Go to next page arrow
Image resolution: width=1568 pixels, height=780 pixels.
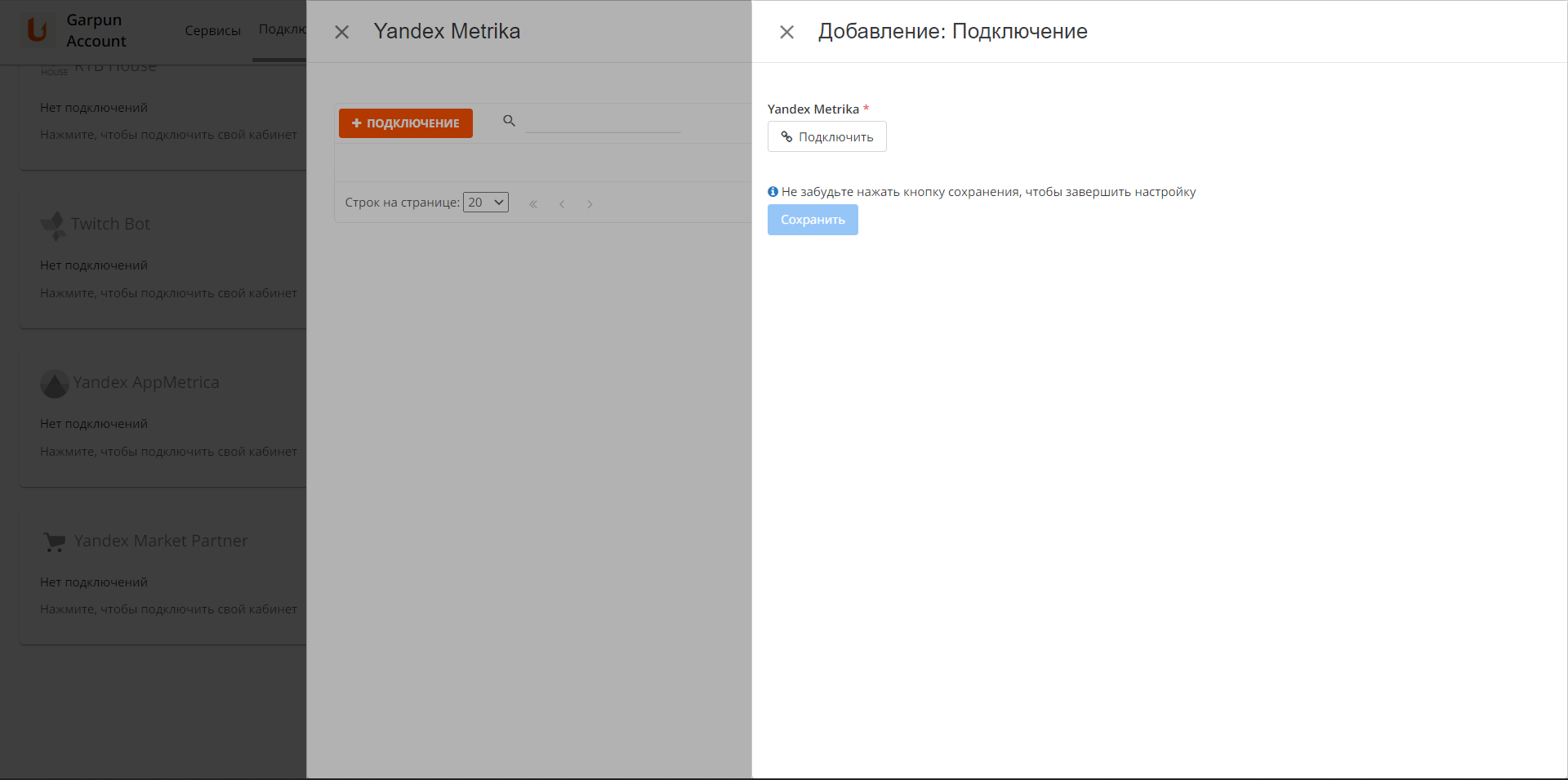pyautogui.click(x=590, y=204)
